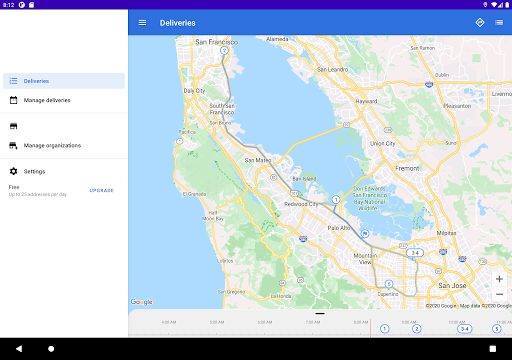The width and height of the screenshot is (512, 360).
Task: Expand the timeline panel drag handle
Action: coord(320,314)
